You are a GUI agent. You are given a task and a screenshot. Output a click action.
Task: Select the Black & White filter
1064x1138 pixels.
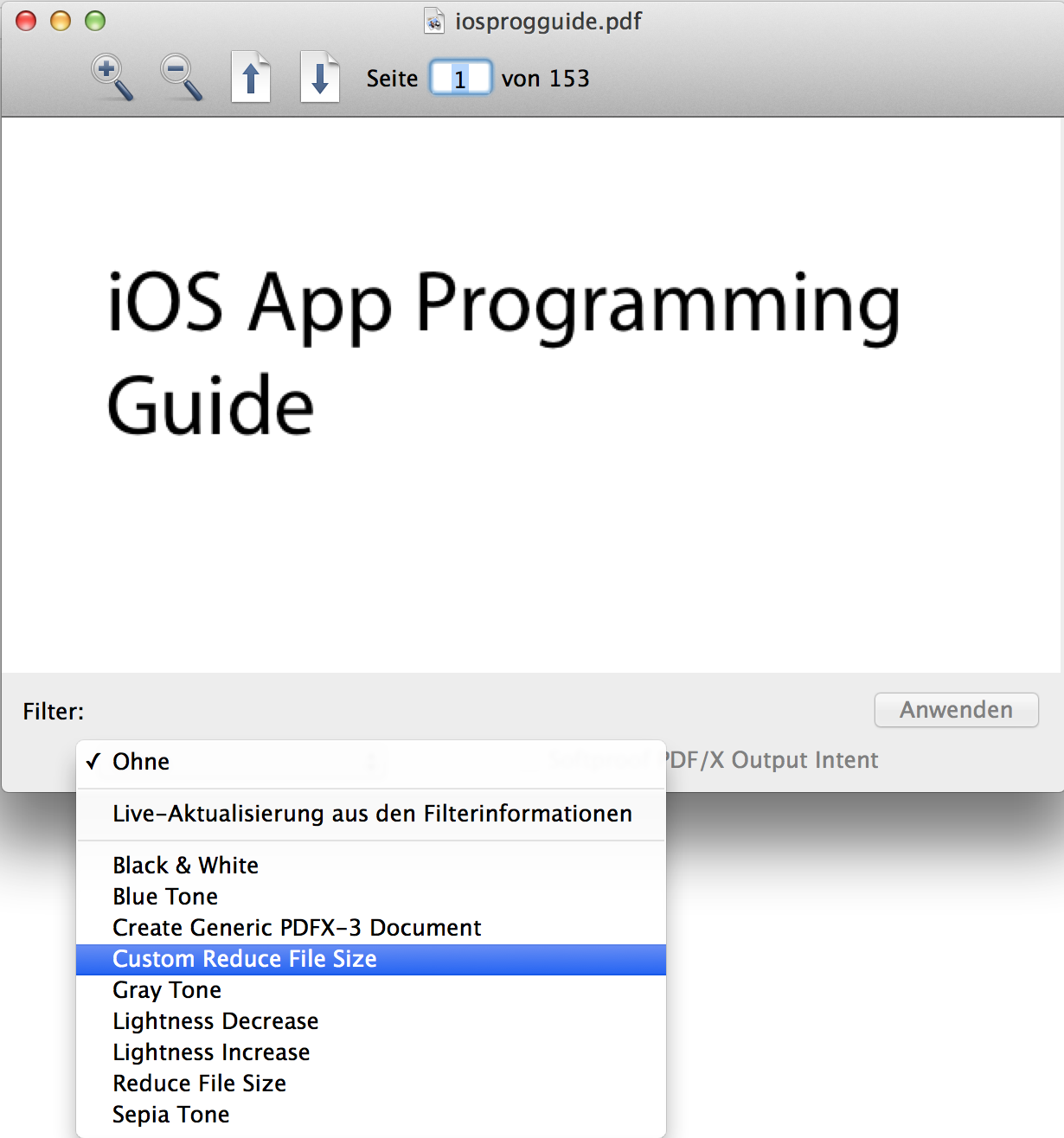pos(371,866)
